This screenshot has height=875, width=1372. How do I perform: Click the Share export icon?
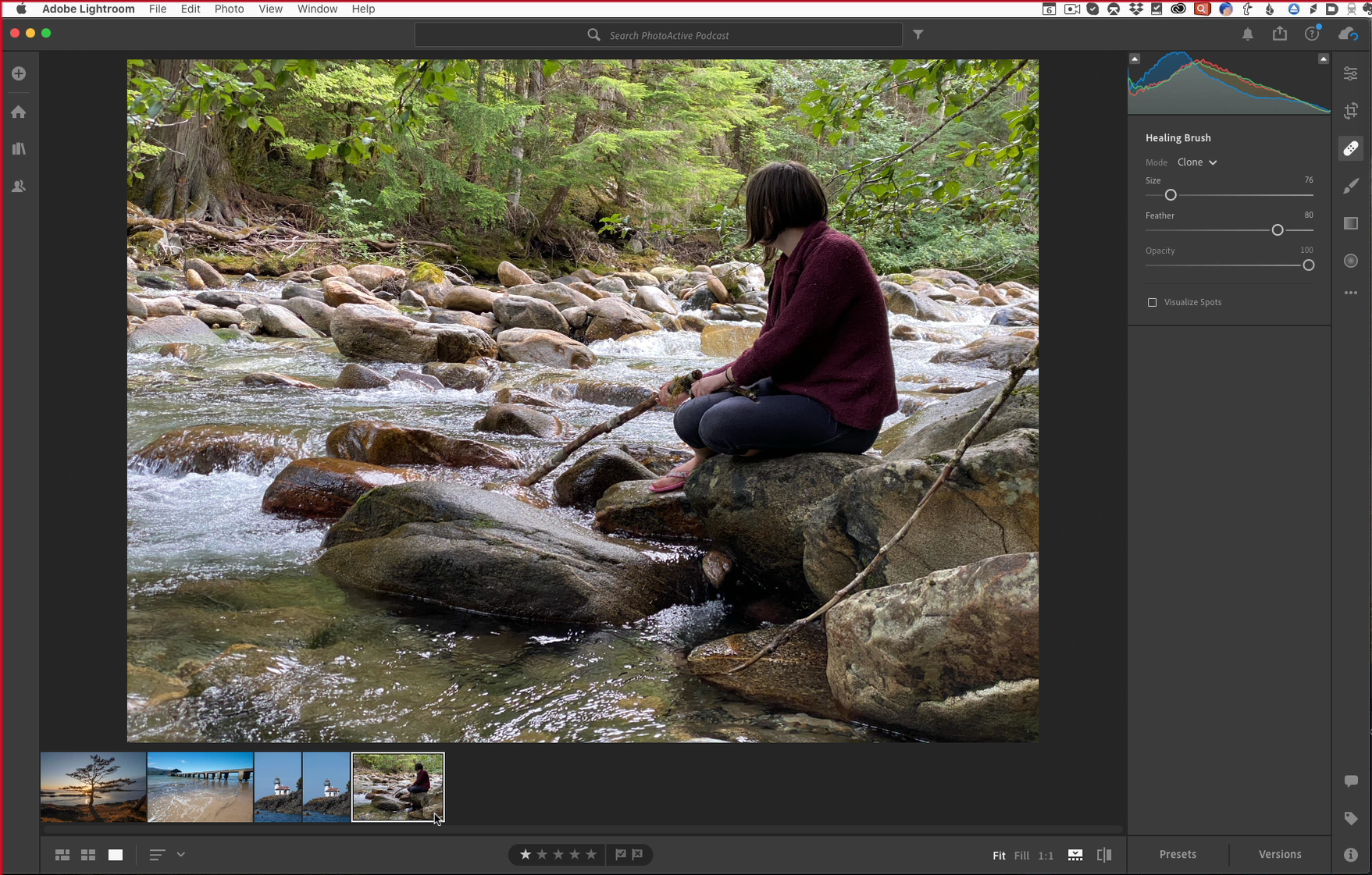[1280, 34]
